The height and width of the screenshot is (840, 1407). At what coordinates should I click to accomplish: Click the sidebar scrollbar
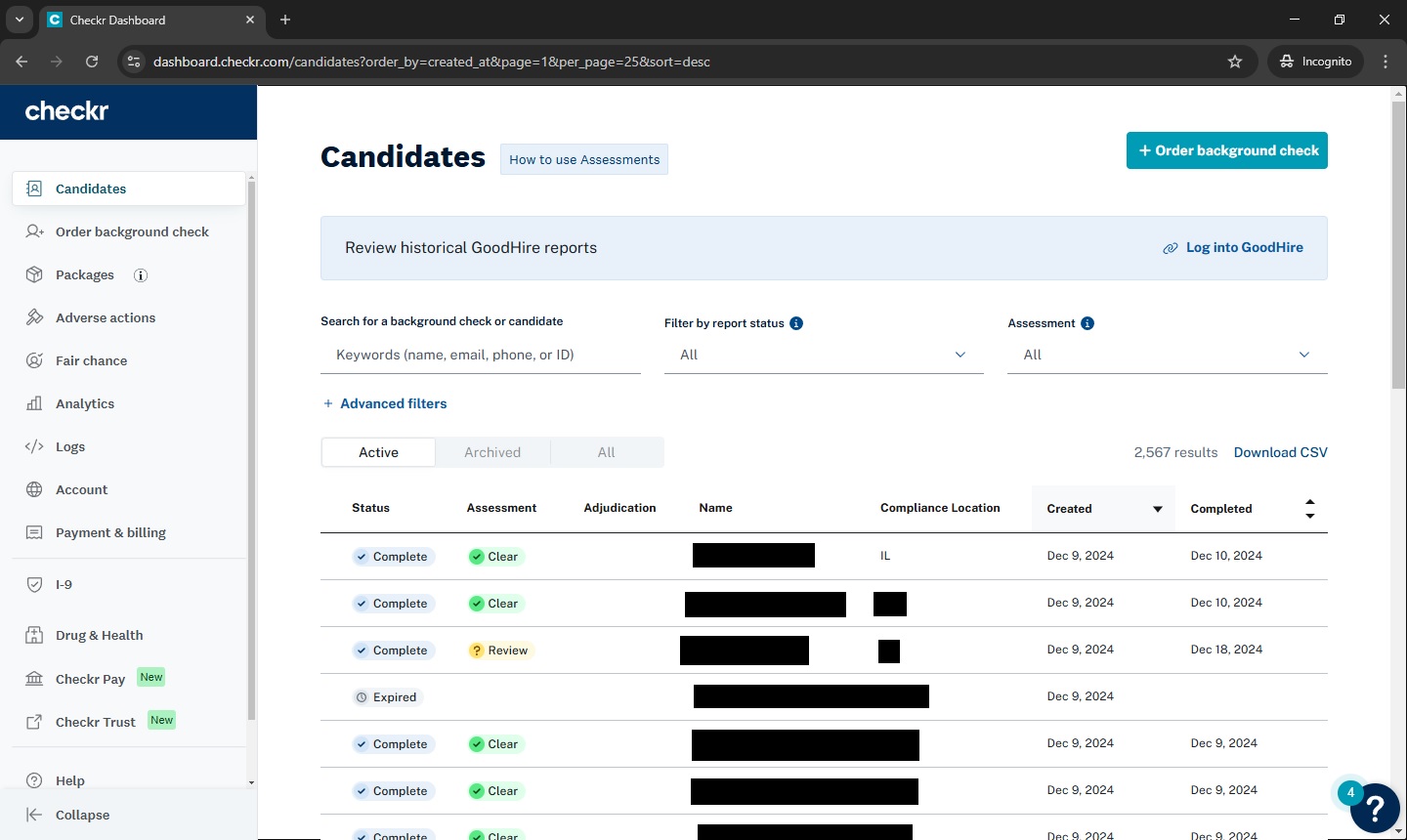pos(251,449)
